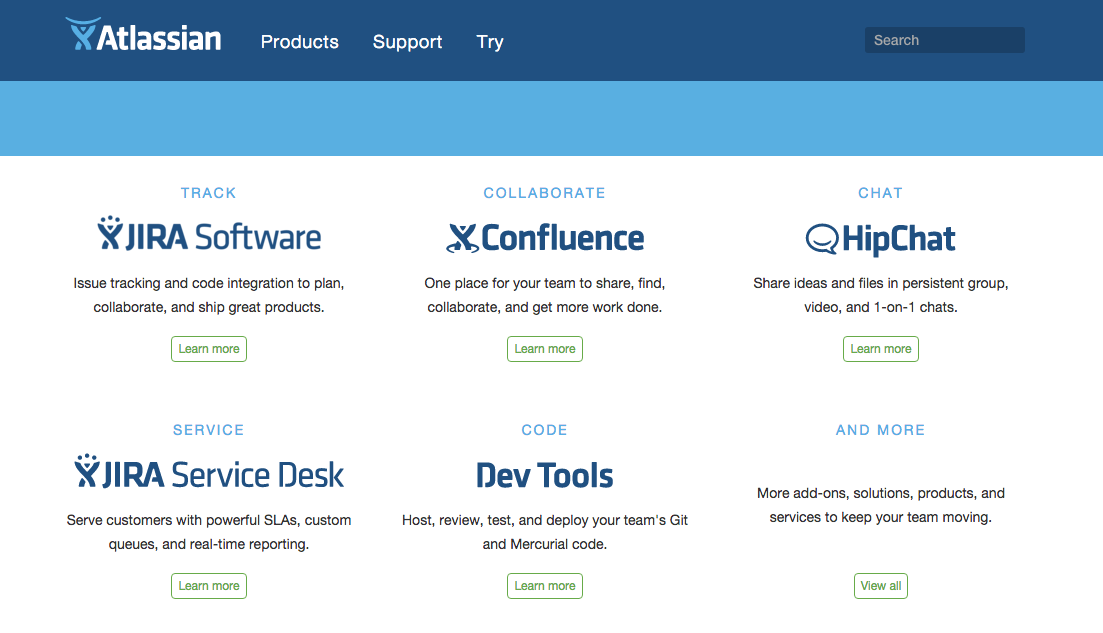Click 'Serve customers with powerful SLAs' text
1103x633 pixels.
[x=209, y=532]
